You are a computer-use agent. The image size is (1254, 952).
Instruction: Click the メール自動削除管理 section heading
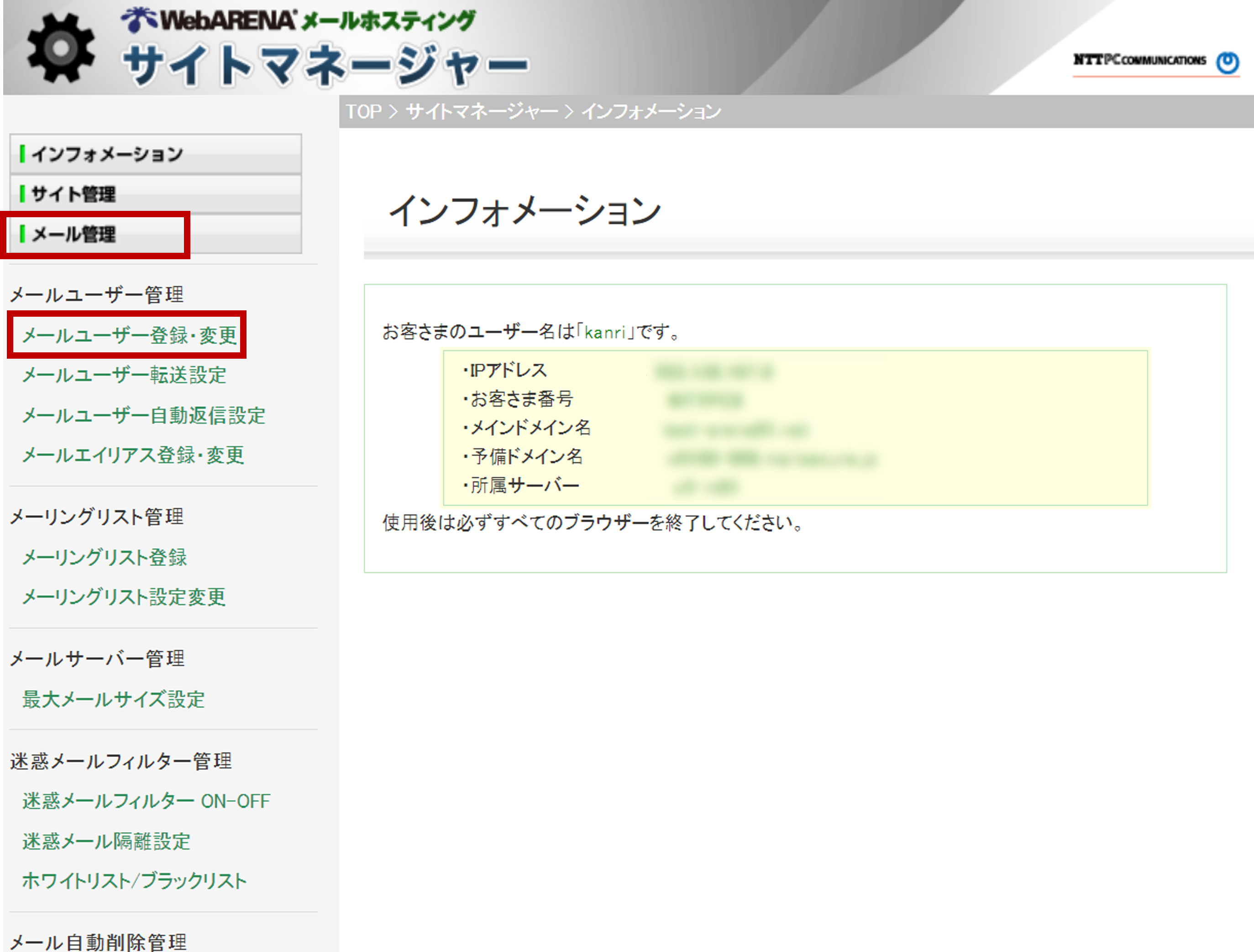coord(98,942)
